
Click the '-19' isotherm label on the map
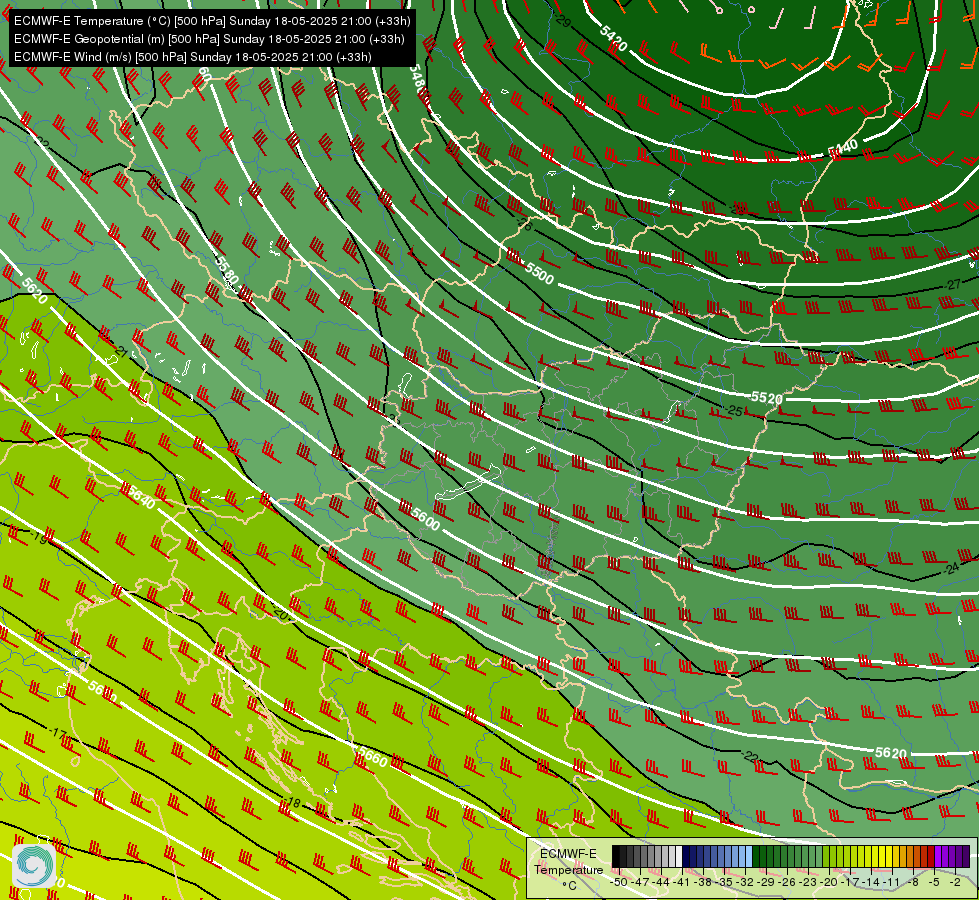tap(39, 537)
